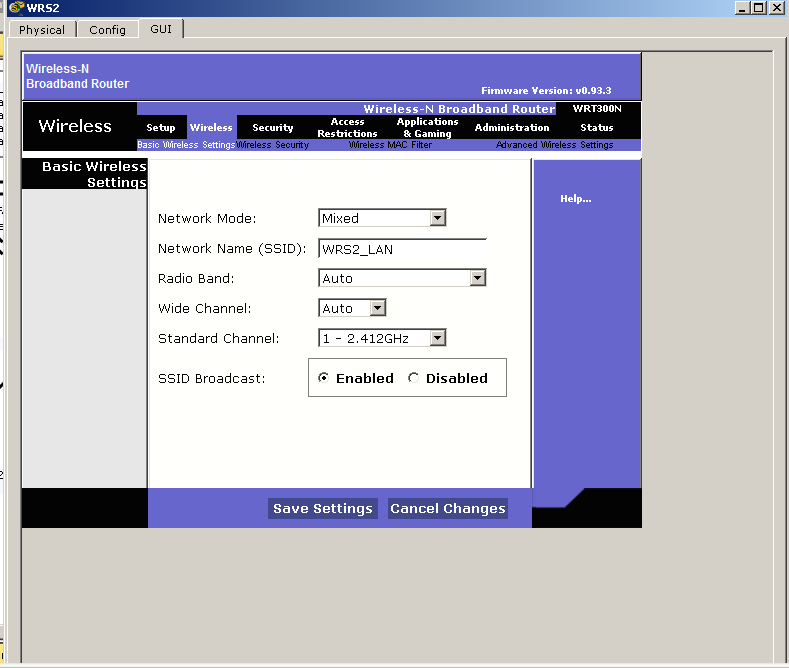Viewport: 789px width, 668px height.
Task: Maximize the WRS2 window
Action: click(759, 8)
